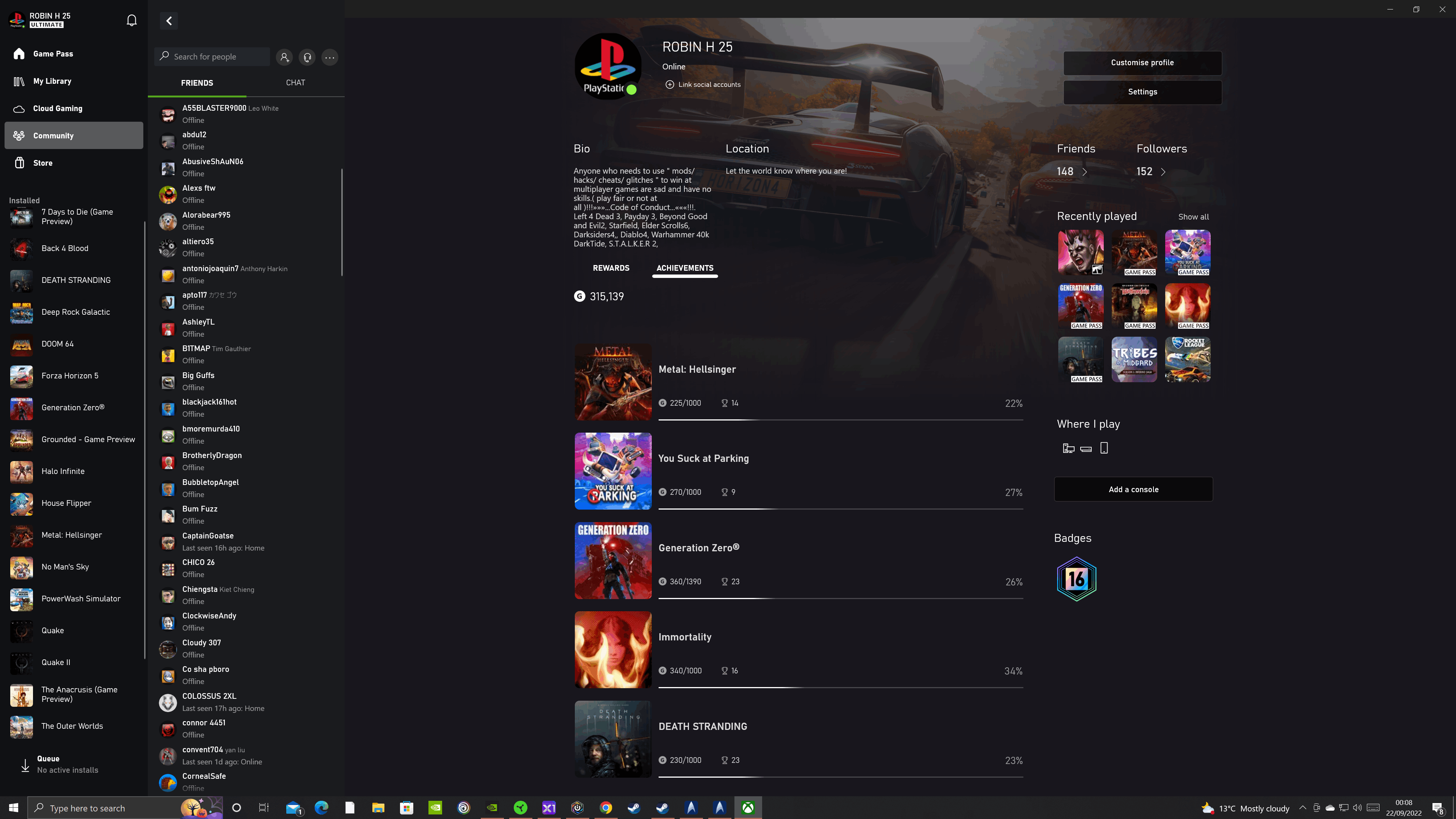Switch to the REWARDS tab
This screenshot has width=1456, height=819.
[x=611, y=268]
